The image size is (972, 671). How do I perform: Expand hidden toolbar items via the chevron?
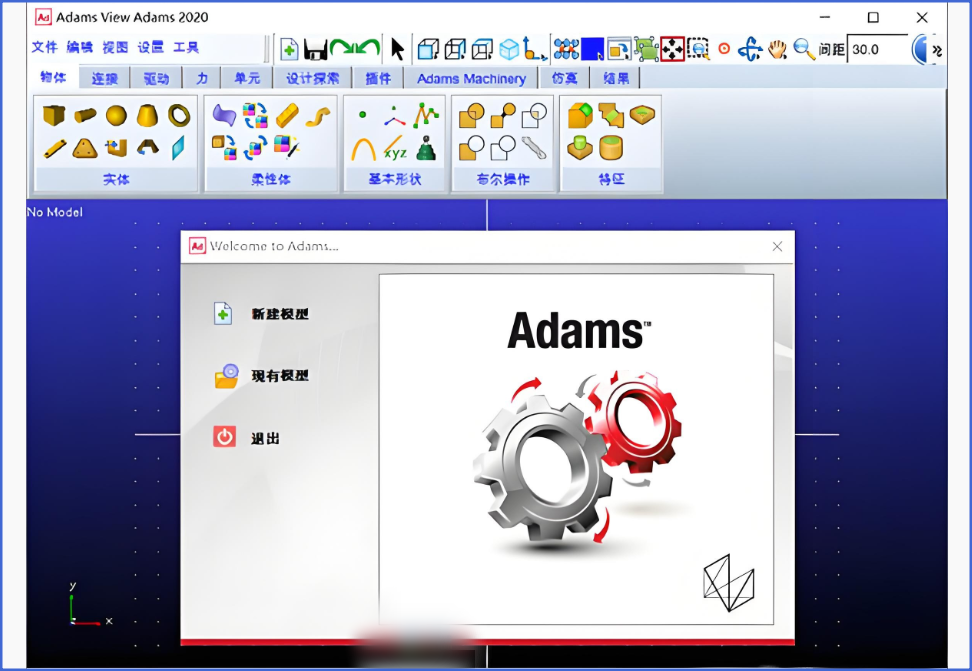click(x=936, y=48)
